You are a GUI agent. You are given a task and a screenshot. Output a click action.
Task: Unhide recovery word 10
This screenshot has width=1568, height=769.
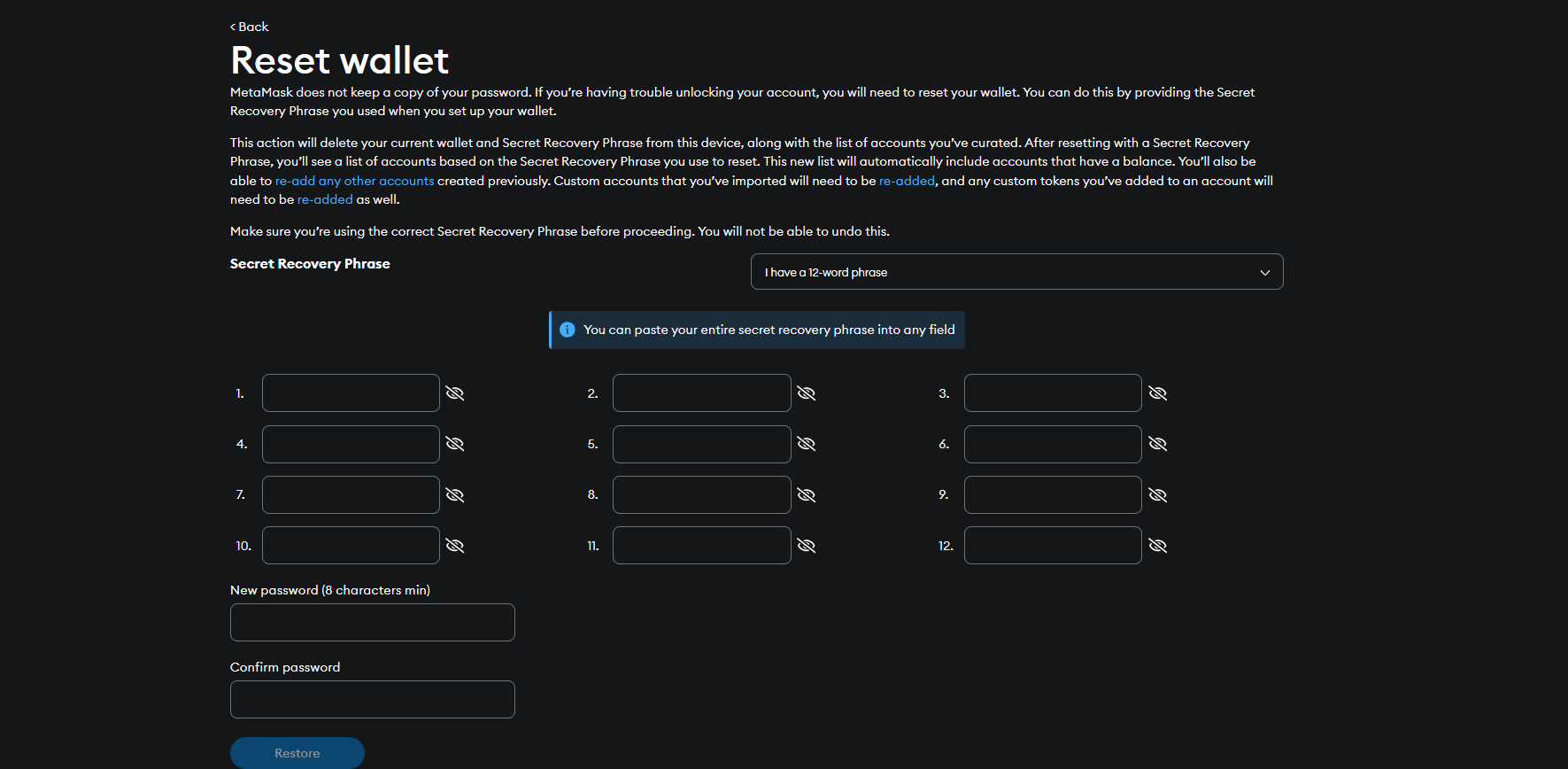tap(455, 546)
